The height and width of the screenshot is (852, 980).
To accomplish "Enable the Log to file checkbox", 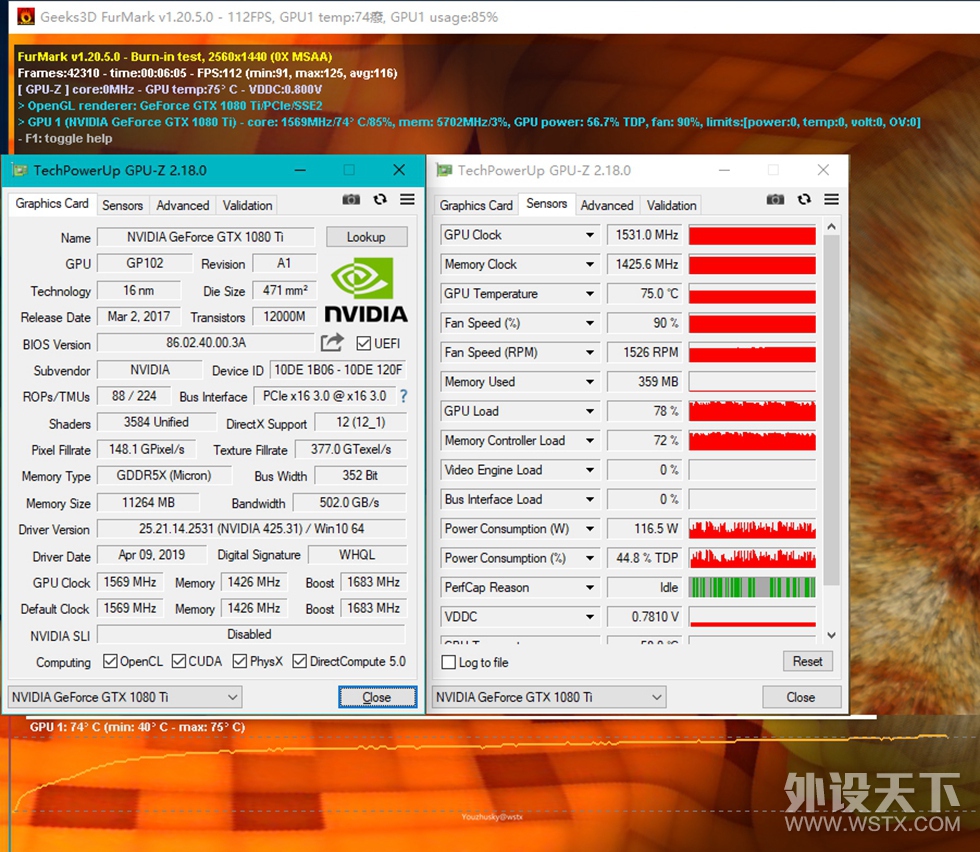I will coord(448,662).
